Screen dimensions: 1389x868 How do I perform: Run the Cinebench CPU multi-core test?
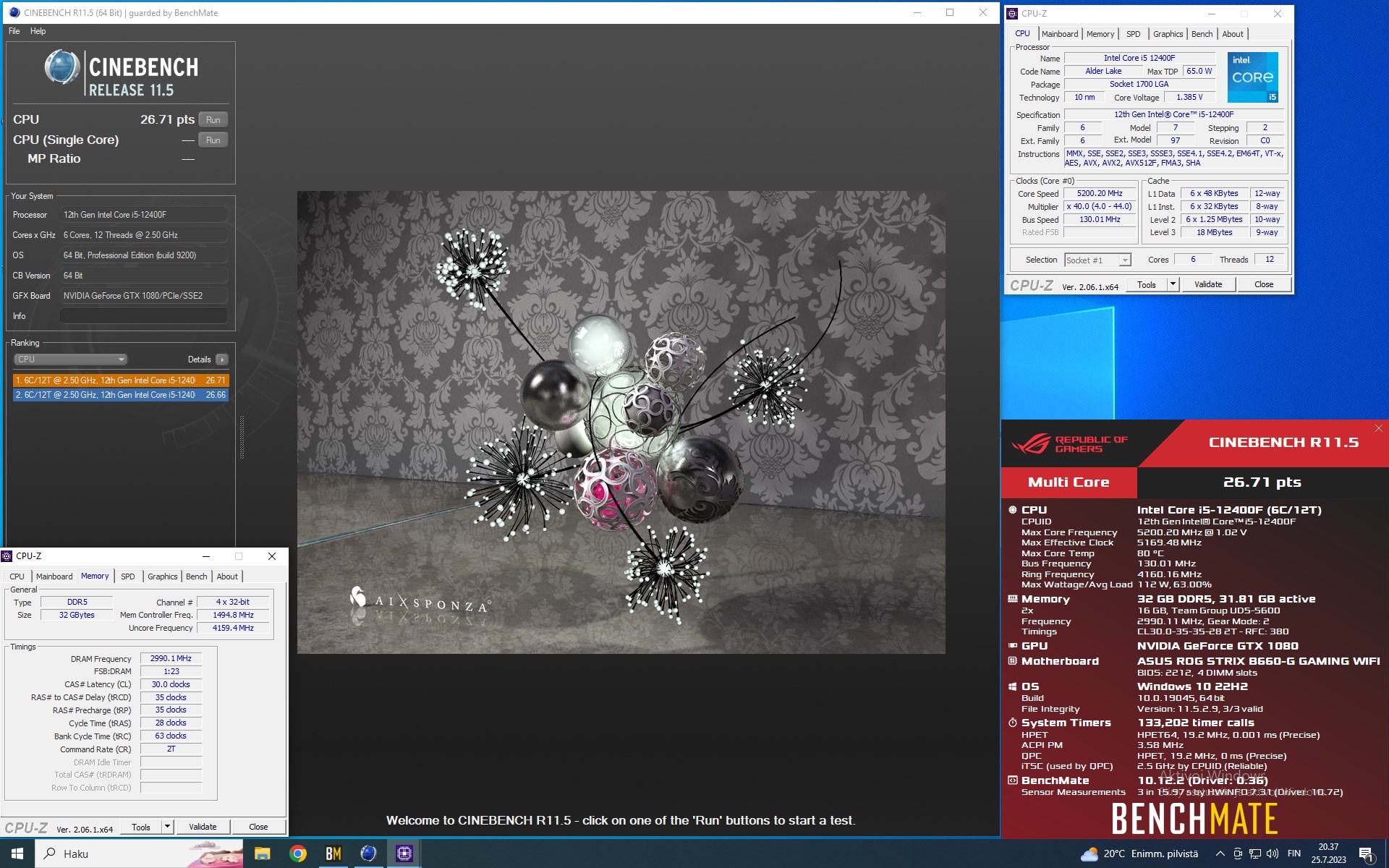coord(213,120)
